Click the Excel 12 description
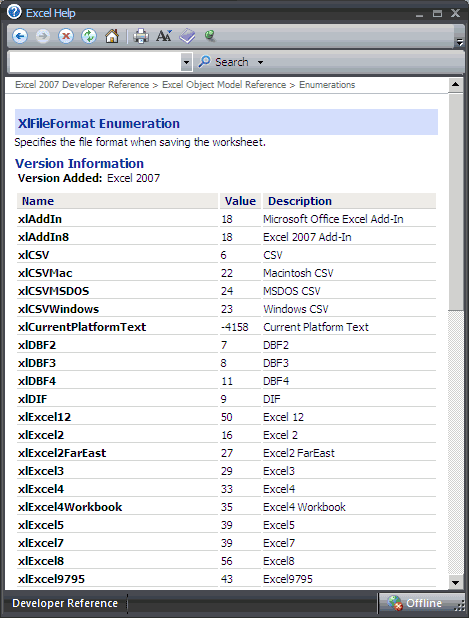 (x=283, y=417)
